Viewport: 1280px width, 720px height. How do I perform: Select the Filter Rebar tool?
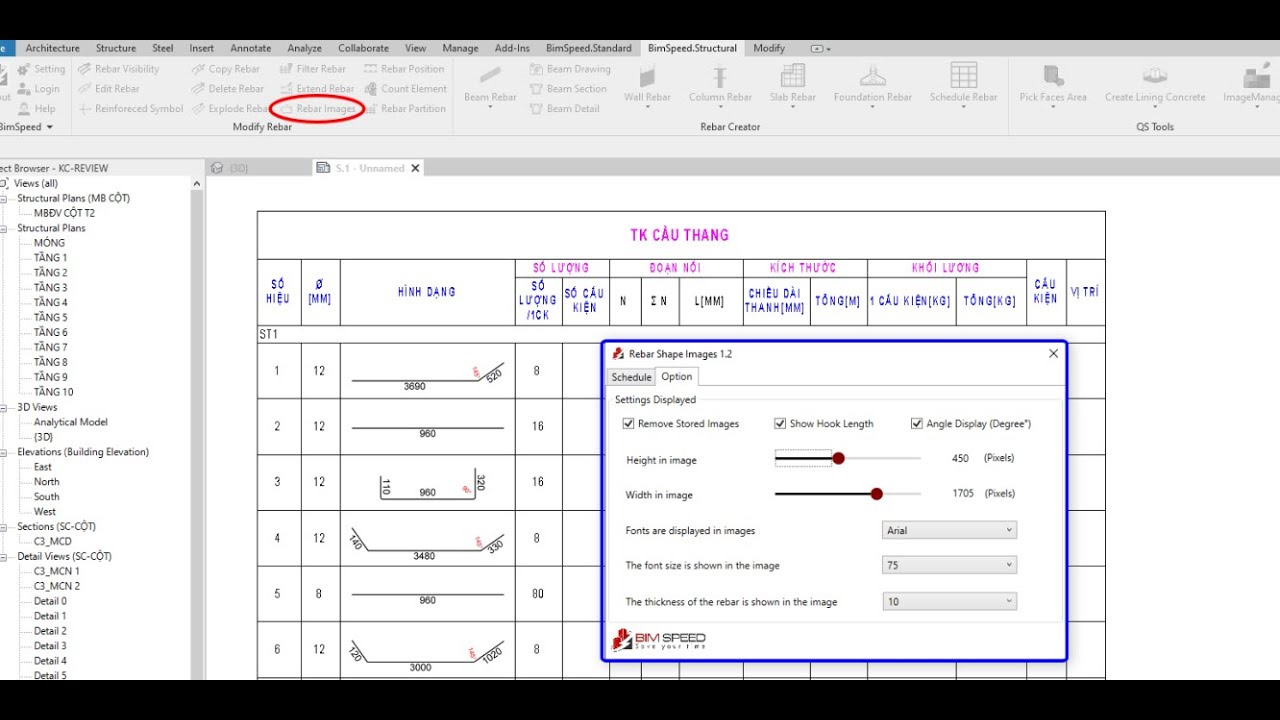point(312,69)
